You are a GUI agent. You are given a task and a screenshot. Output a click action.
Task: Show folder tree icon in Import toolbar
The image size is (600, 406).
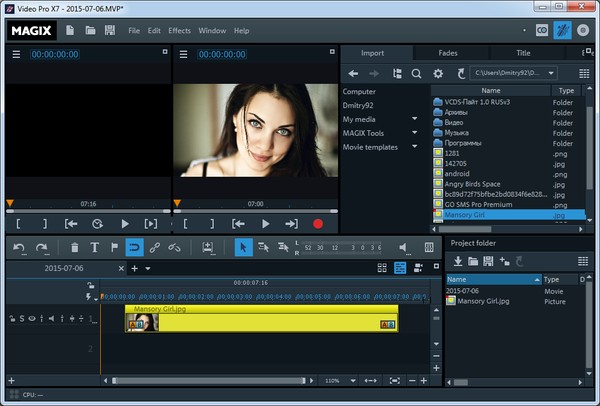click(398, 73)
